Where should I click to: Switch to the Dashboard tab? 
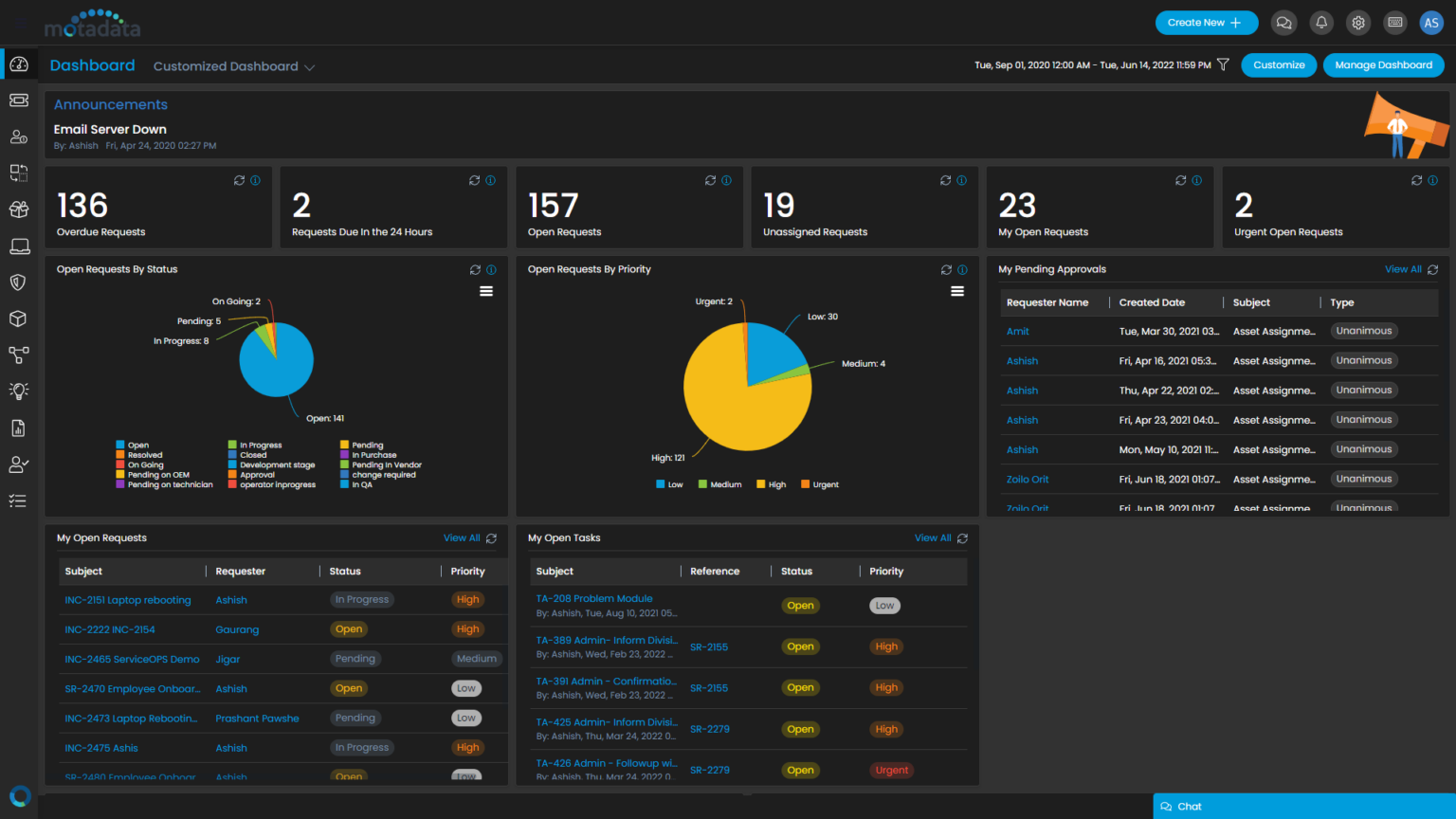click(92, 65)
